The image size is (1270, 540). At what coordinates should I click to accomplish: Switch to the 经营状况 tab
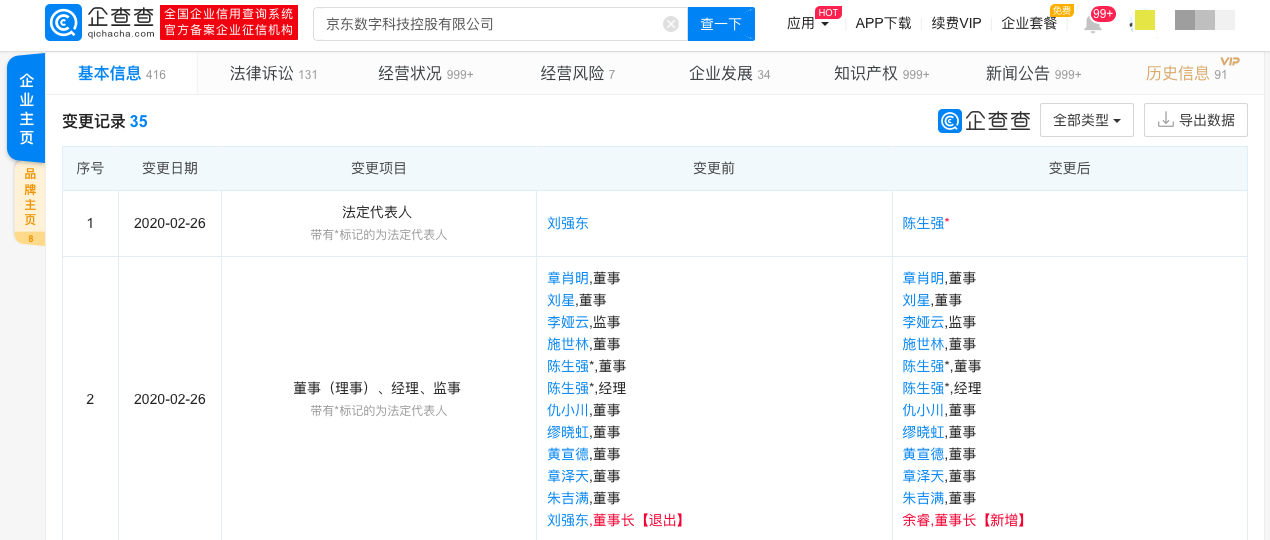425,73
